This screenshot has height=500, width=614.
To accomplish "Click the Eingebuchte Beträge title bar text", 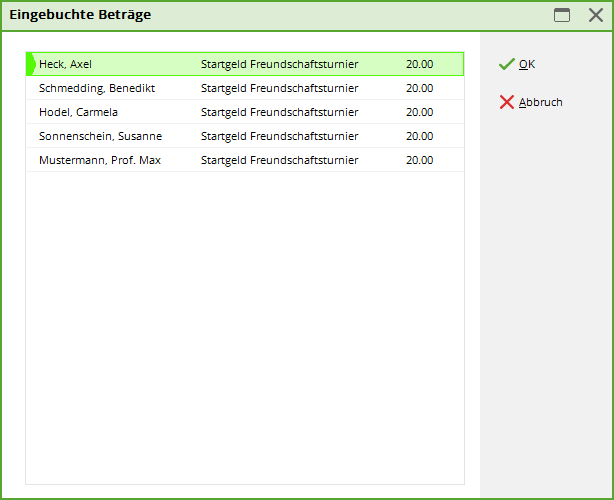I will click(80, 15).
